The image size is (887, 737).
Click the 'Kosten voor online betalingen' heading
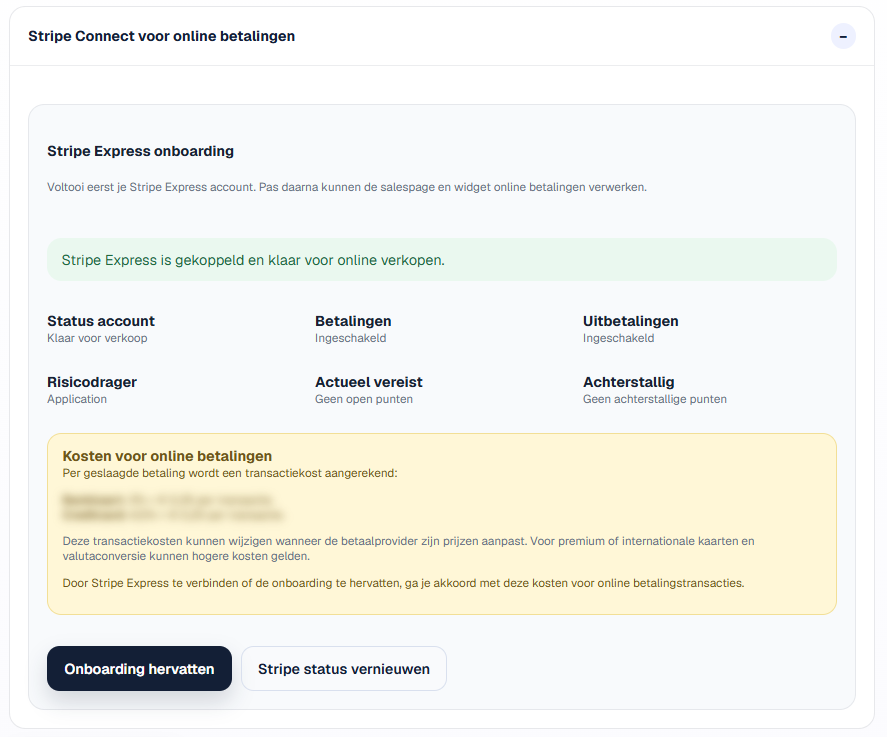pos(167,456)
